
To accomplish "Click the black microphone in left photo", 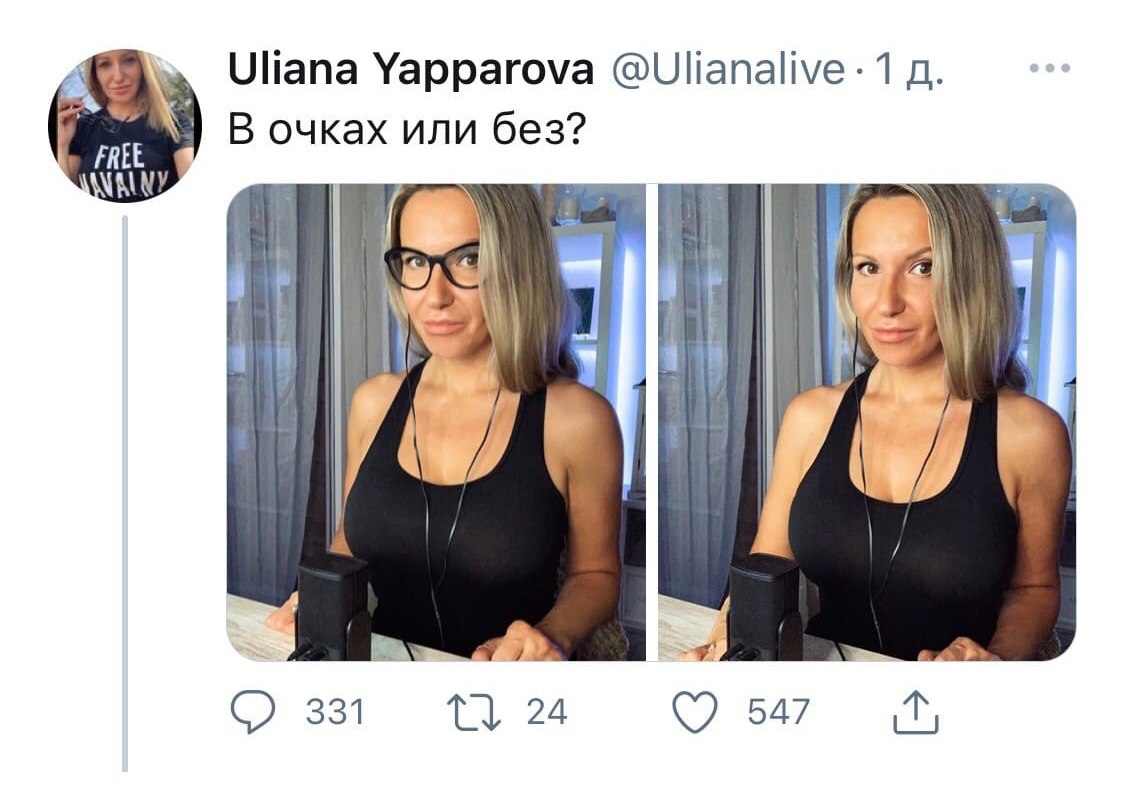I will pyautogui.click(x=333, y=607).
